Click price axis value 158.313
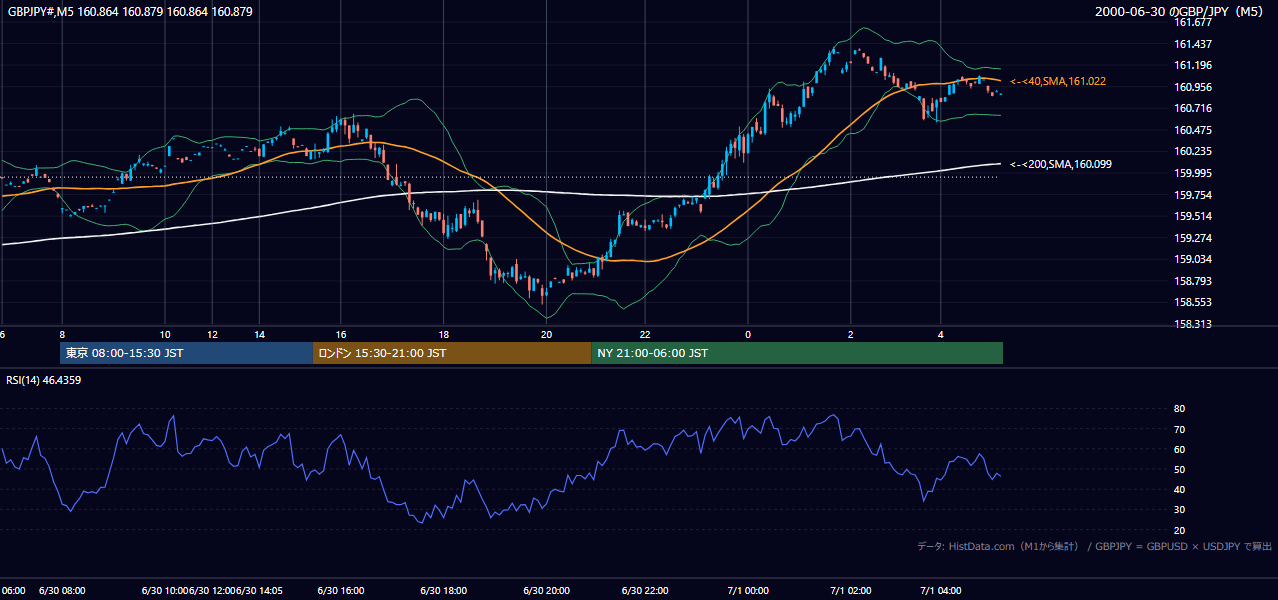Image resolution: width=1278 pixels, height=600 pixels. (1193, 324)
